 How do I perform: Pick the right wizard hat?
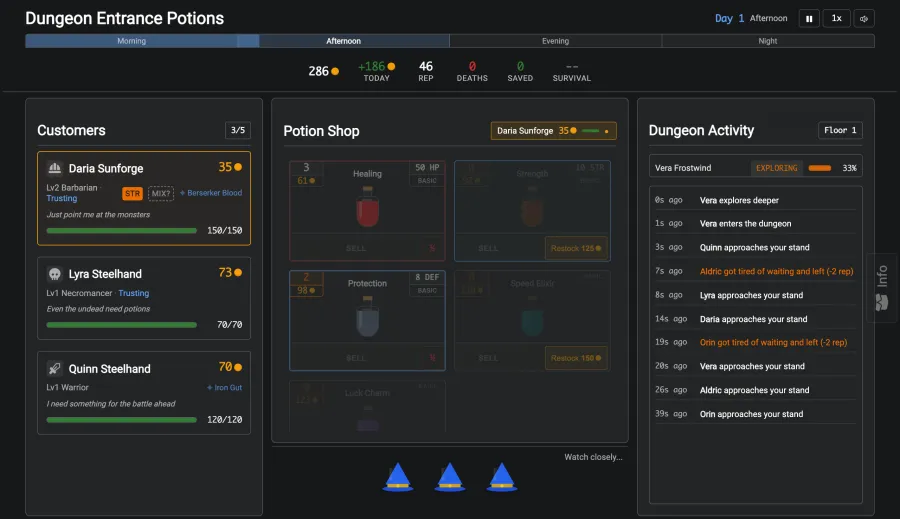(502, 477)
